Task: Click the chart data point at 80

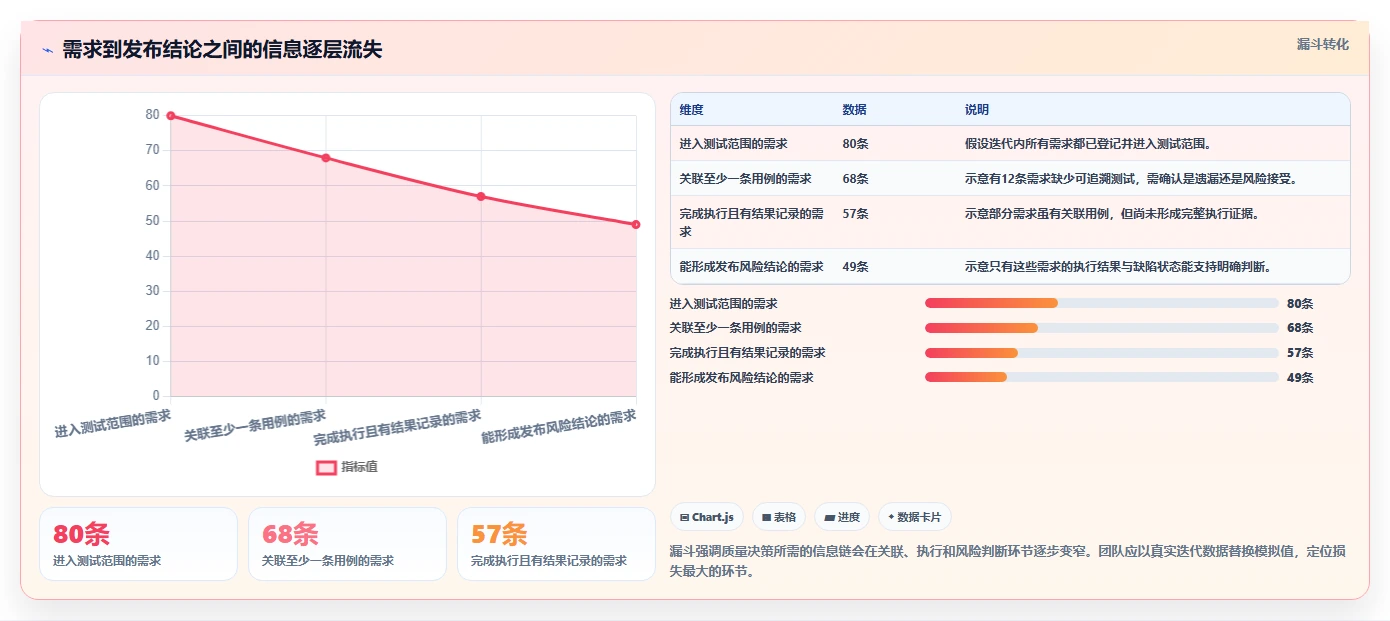Action: pos(171,116)
